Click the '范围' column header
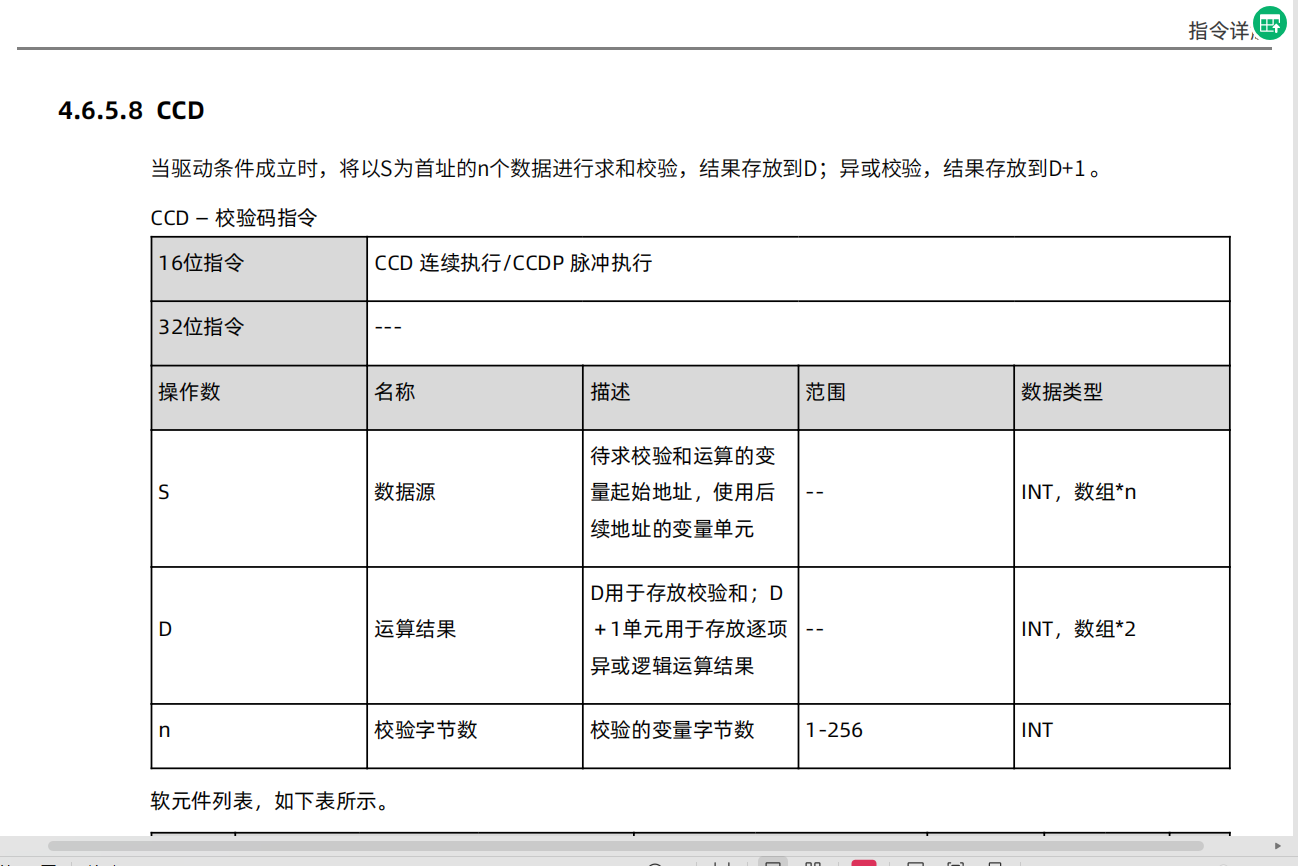 pos(826,392)
